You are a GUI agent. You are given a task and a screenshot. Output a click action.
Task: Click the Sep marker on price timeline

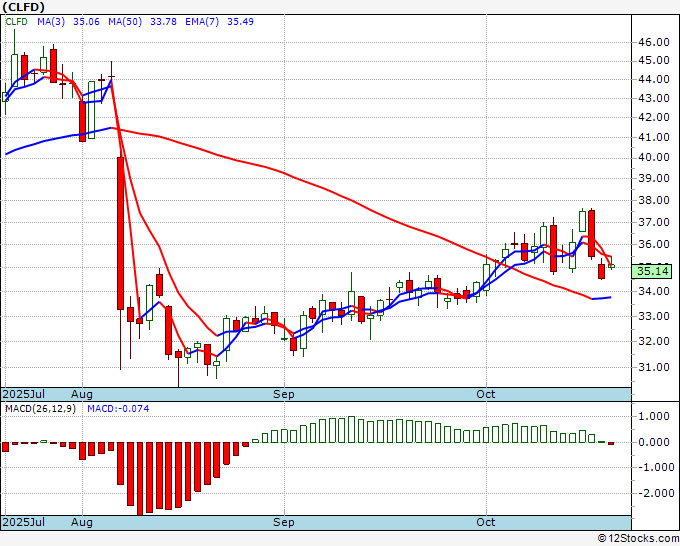coord(284,394)
